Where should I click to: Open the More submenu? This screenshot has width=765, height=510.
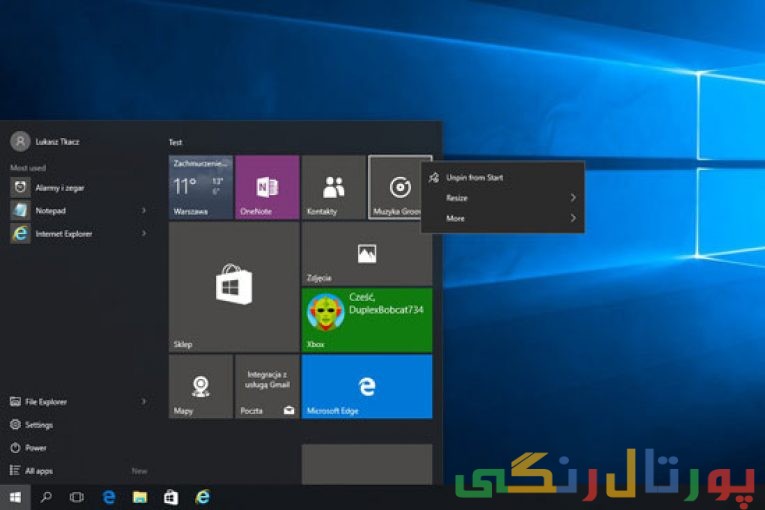503,218
